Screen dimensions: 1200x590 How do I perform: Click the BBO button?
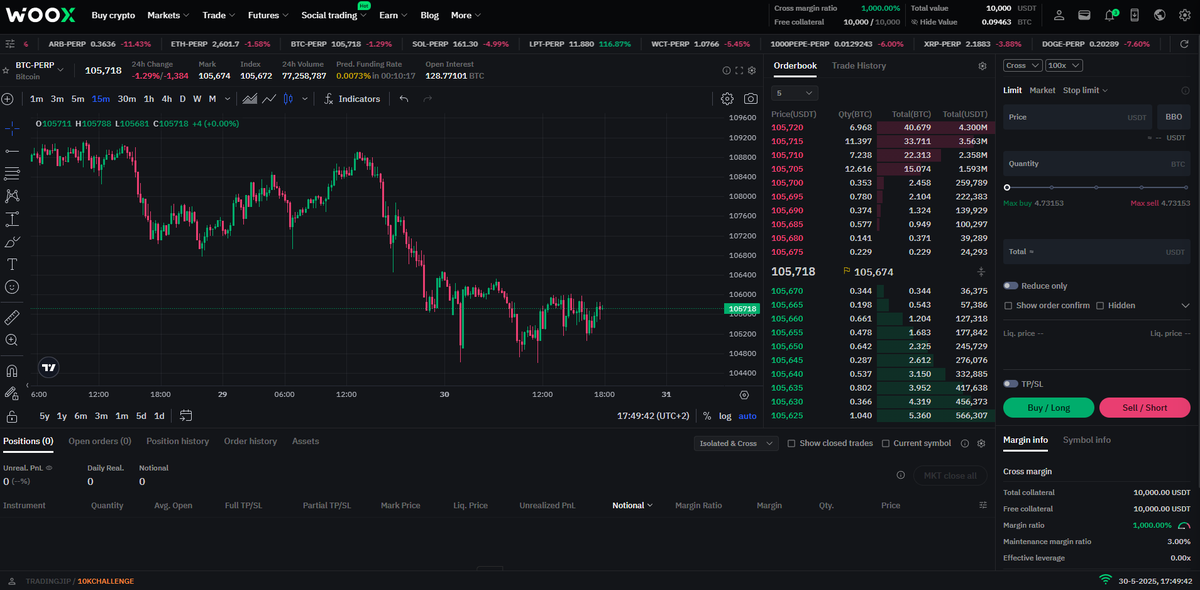click(x=1174, y=117)
